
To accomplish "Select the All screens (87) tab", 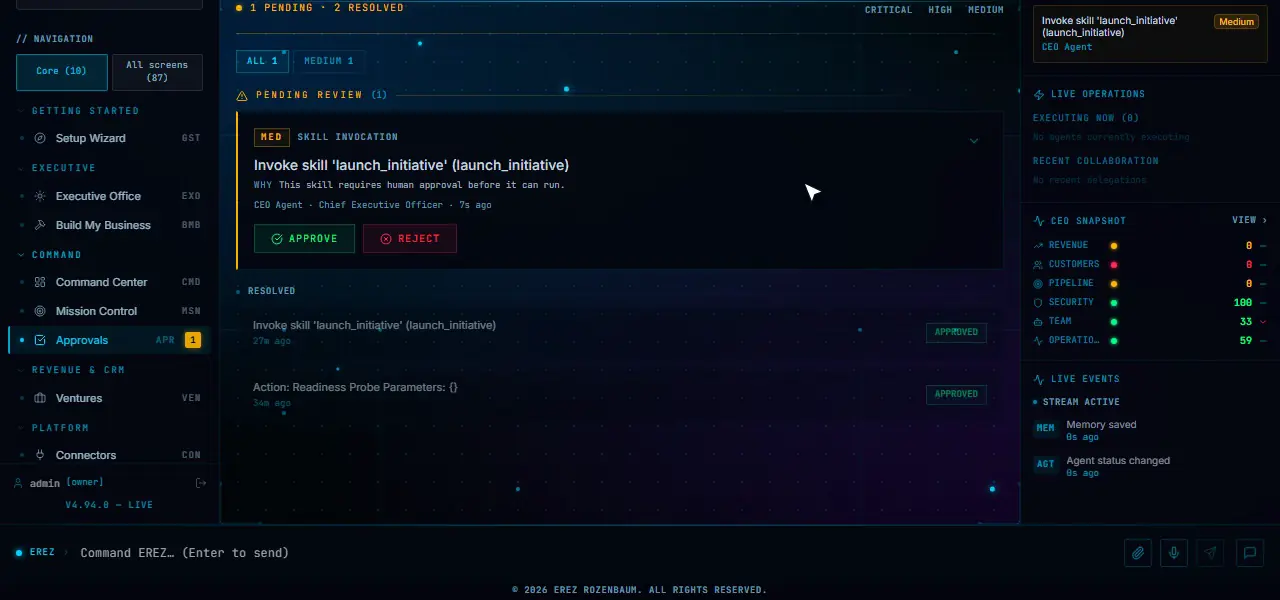I will 157,72.
